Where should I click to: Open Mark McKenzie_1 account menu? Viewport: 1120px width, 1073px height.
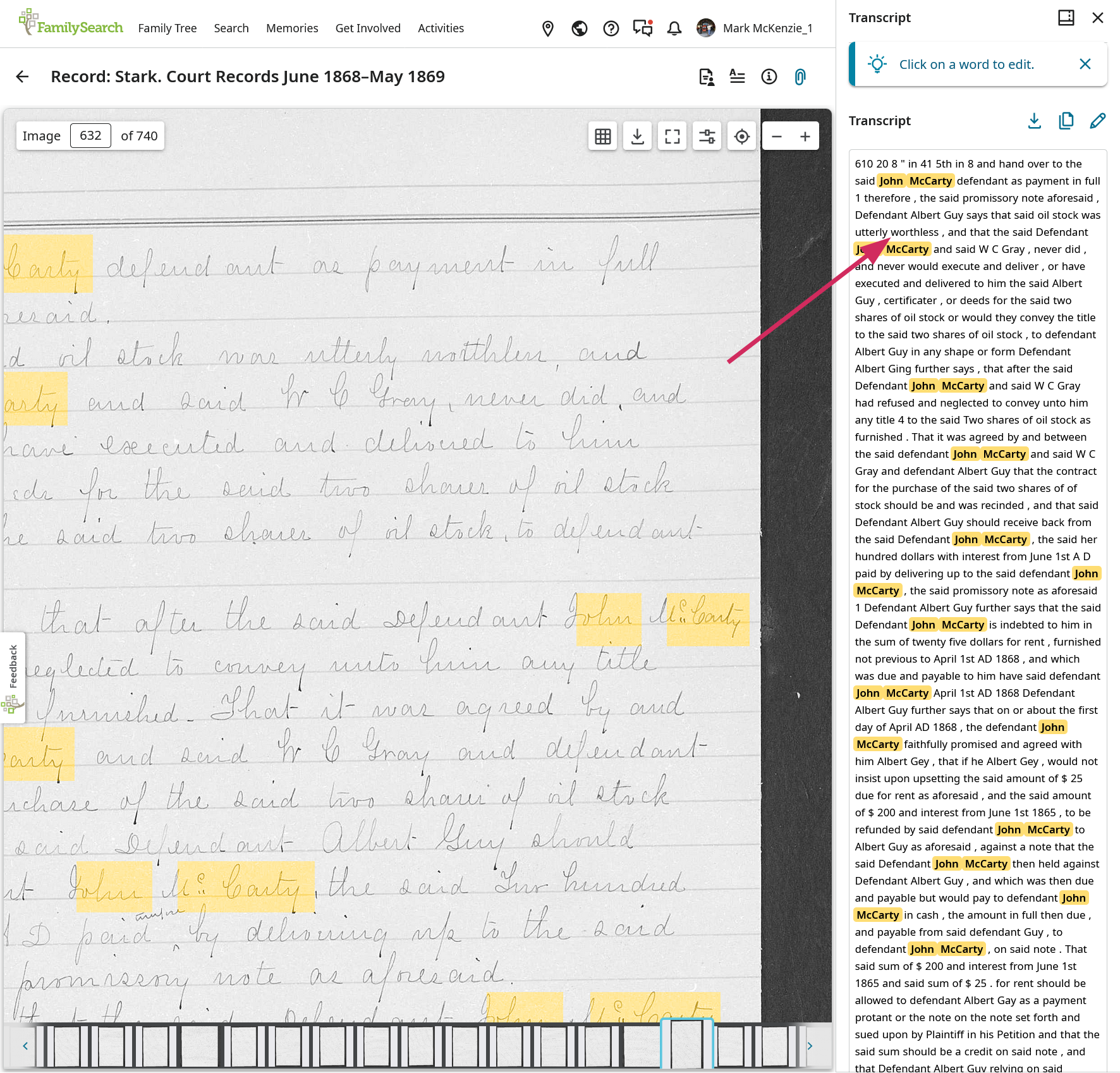[x=754, y=28]
